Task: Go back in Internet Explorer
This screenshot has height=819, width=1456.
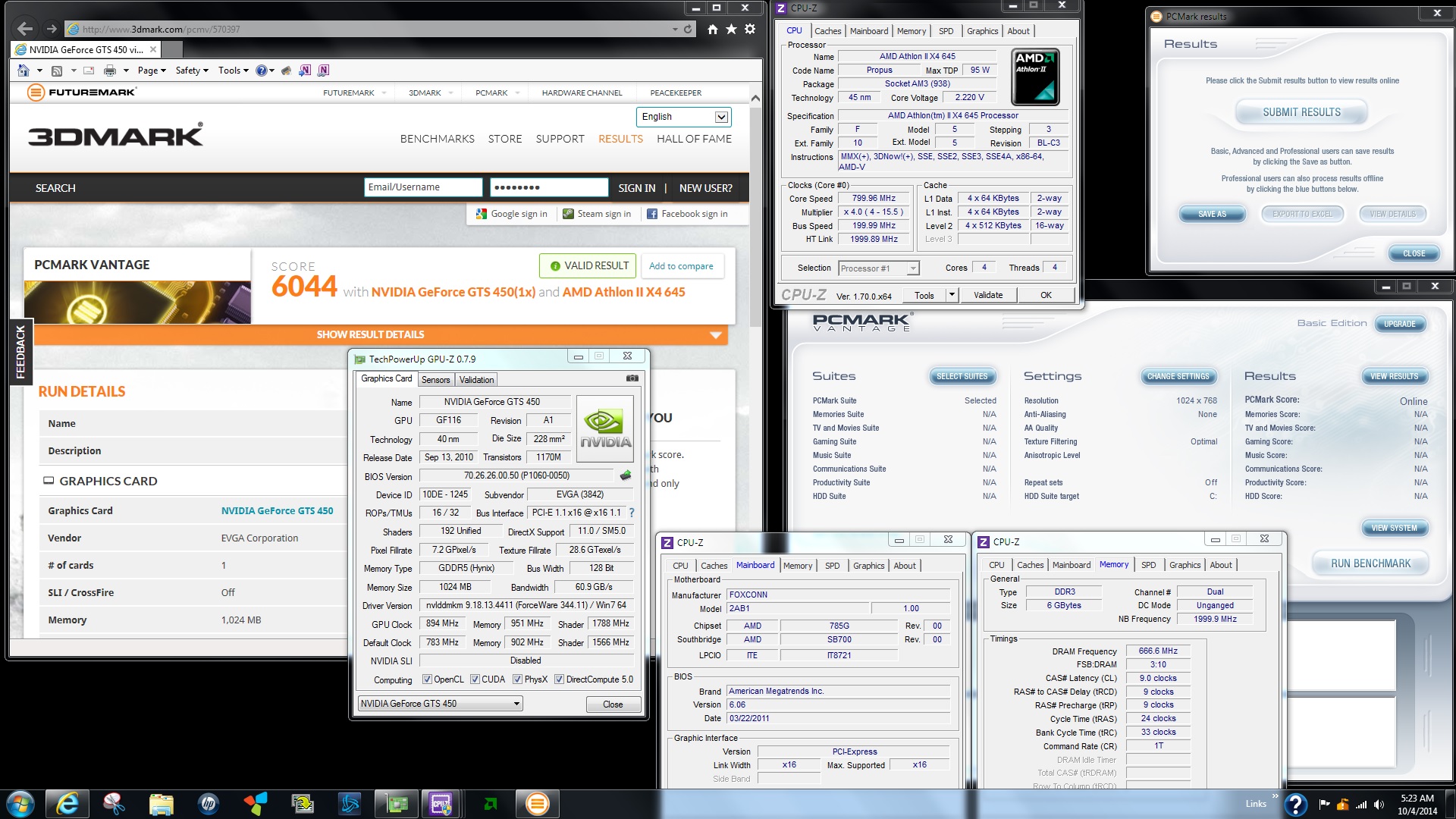Action: click(x=25, y=29)
